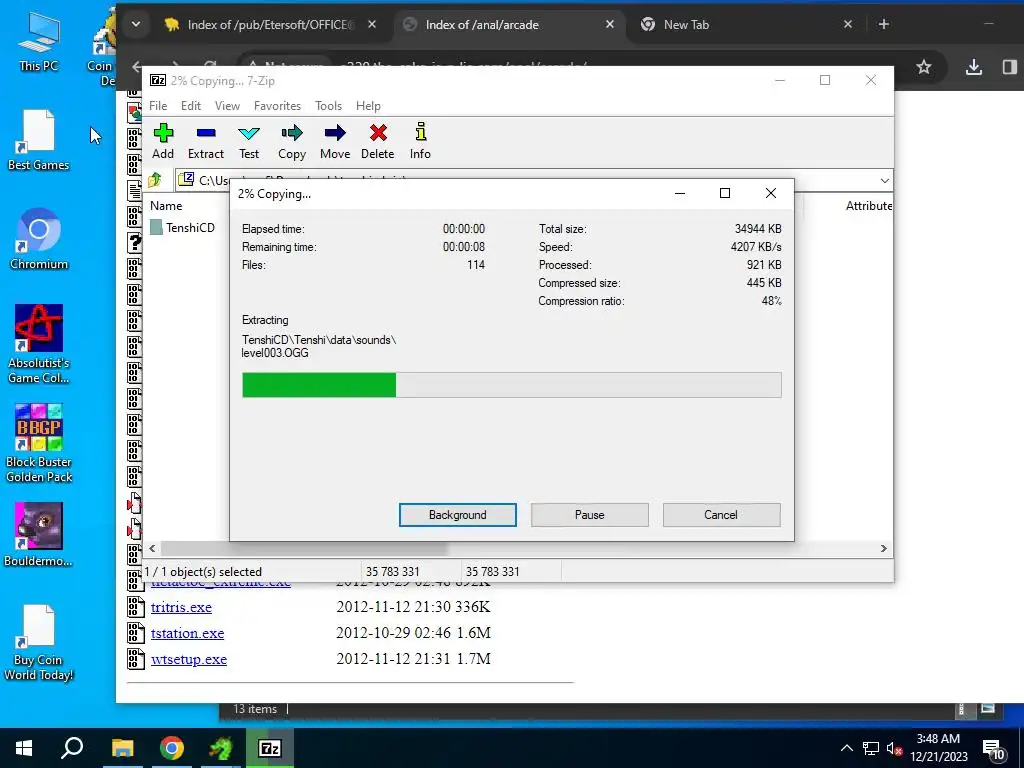
Task: Open the File menu
Action: (158, 106)
